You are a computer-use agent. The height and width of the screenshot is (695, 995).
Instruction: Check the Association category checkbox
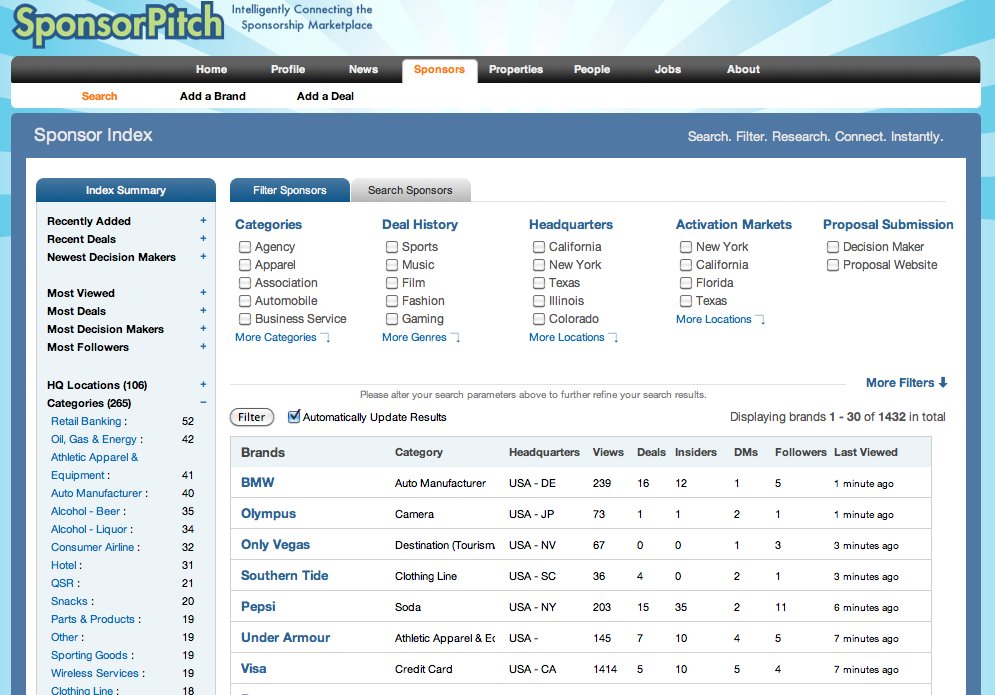click(x=245, y=283)
